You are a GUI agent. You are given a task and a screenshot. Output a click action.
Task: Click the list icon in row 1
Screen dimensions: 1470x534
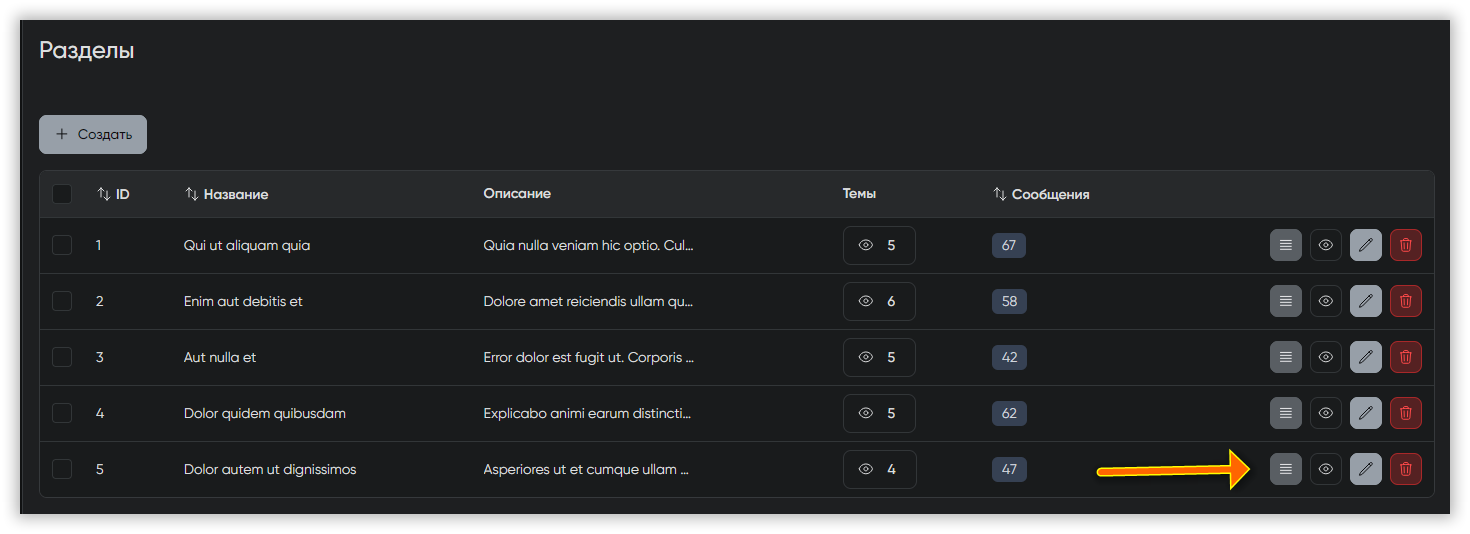pos(1285,245)
